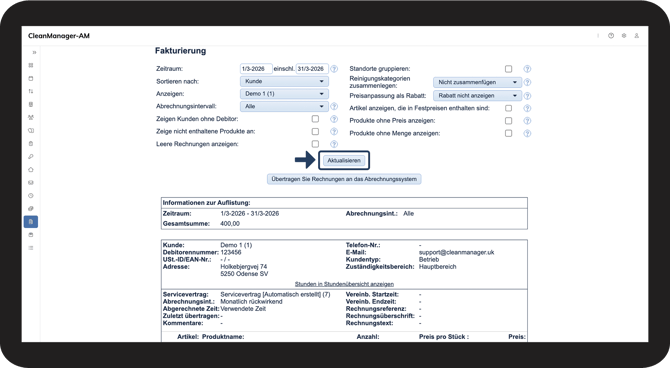Click the CleanManager-AM logo
This screenshot has width=670, height=368.
59,36
